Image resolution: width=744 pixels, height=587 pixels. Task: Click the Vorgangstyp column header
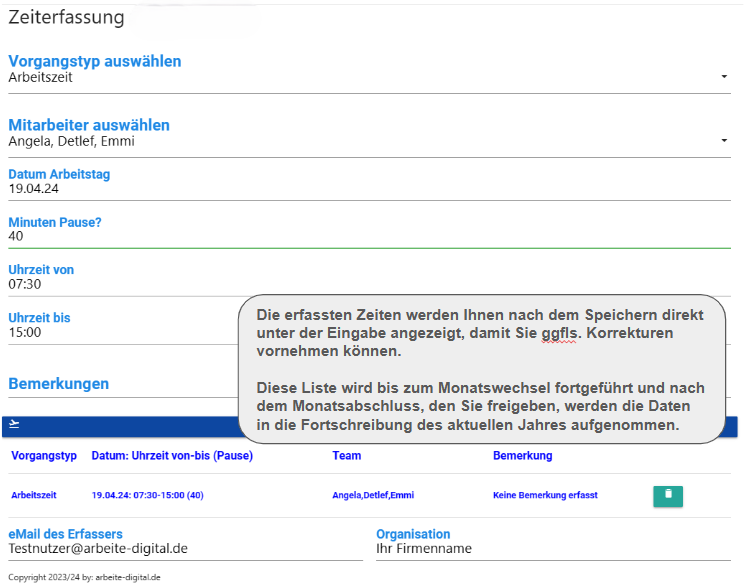pos(44,456)
